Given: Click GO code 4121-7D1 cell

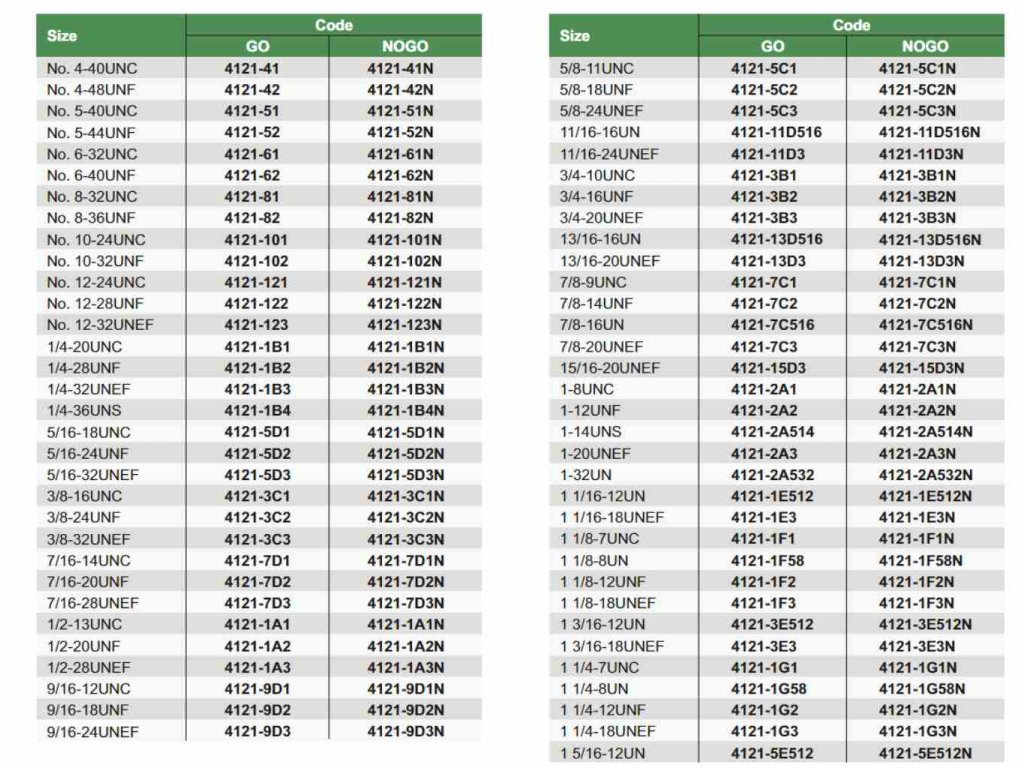Looking at the screenshot, I should [x=257, y=560].
